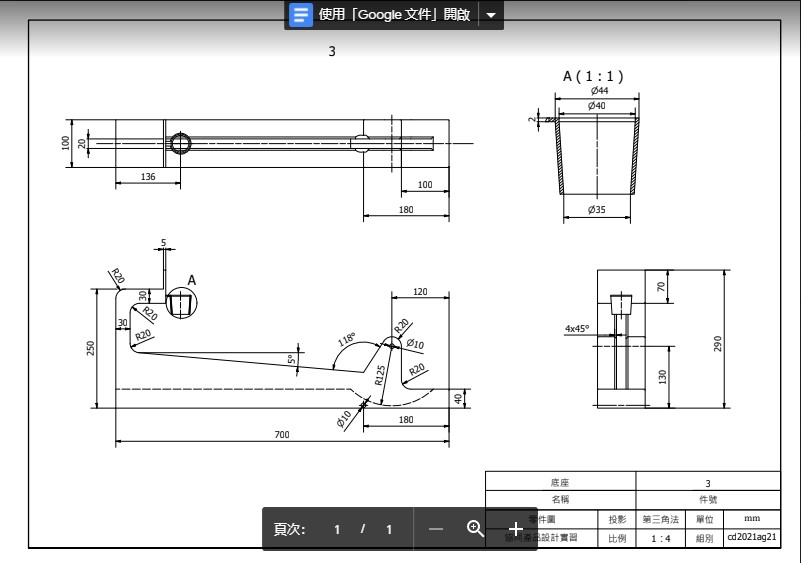Click the 290 height dimension in side view

[x=717, y=343]
